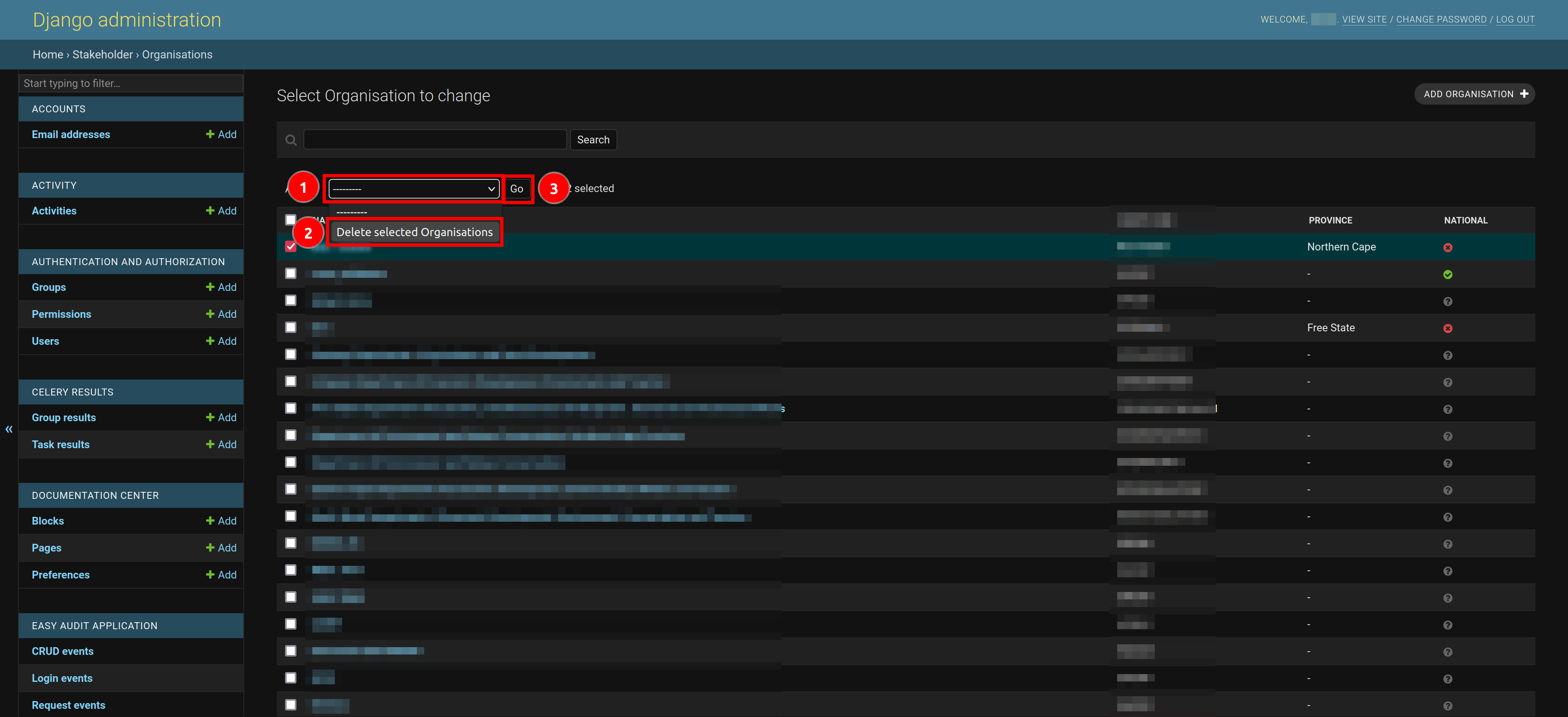Screen dimensions: 1568x717
Task: Collapse the sidebar with the double-chevron toggle
Action: [9, 429]
